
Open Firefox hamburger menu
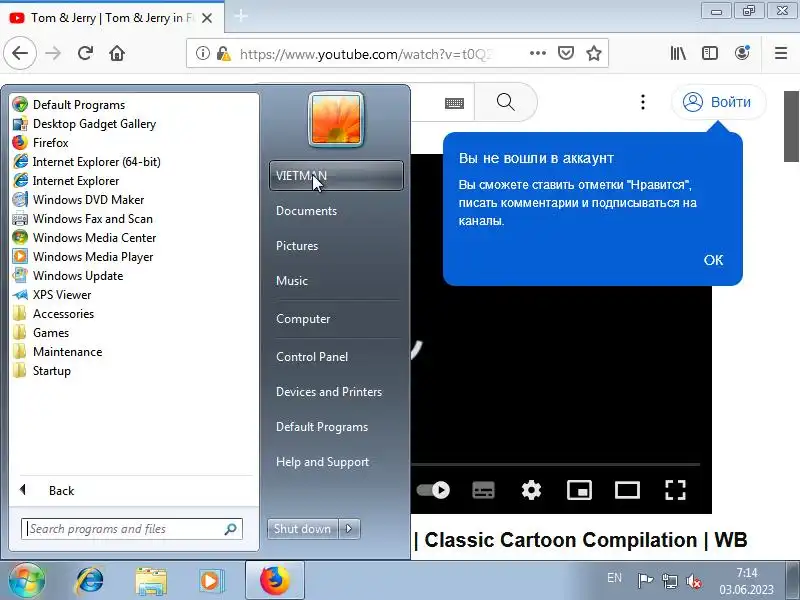[x=781, y=53]
